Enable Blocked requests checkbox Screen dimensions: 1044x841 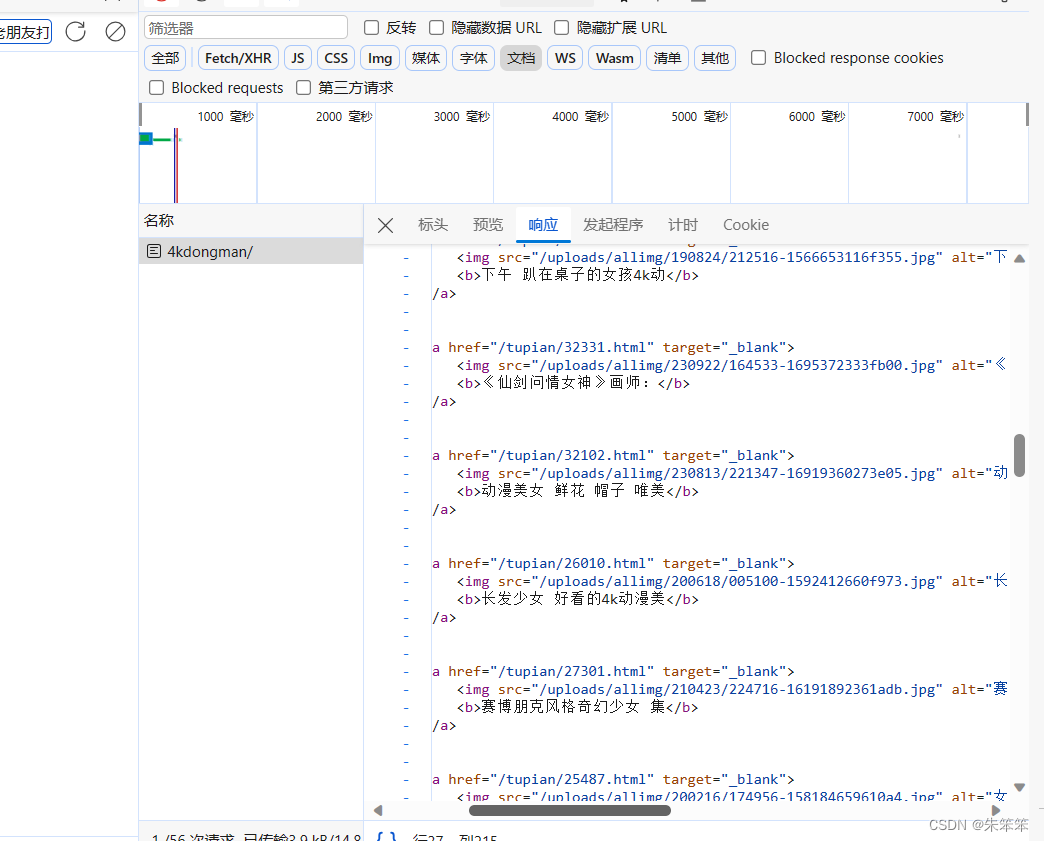[156, 87]
